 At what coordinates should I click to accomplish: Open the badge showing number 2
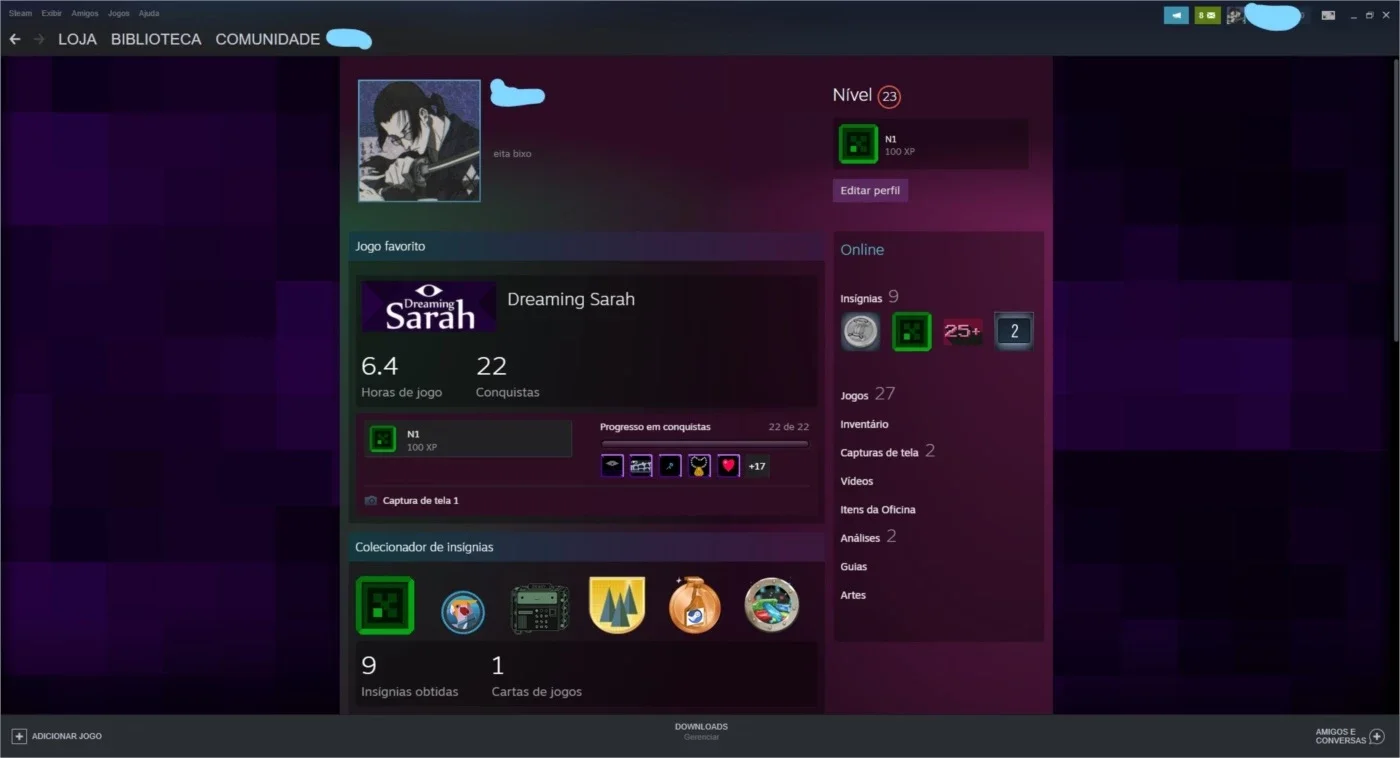(x=1014, y=331)
